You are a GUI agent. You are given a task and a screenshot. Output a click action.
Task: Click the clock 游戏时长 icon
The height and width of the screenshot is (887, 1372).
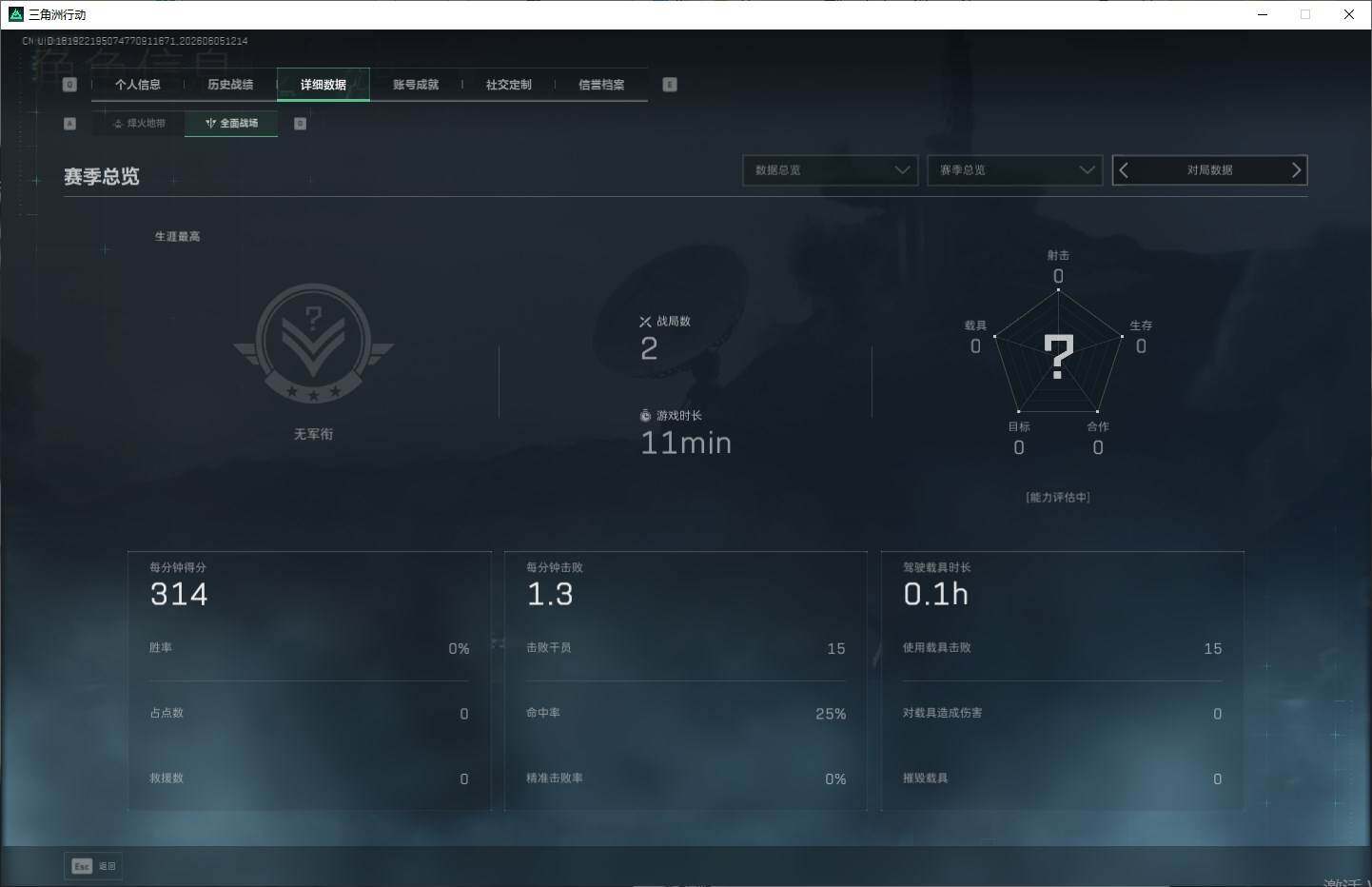645,415
